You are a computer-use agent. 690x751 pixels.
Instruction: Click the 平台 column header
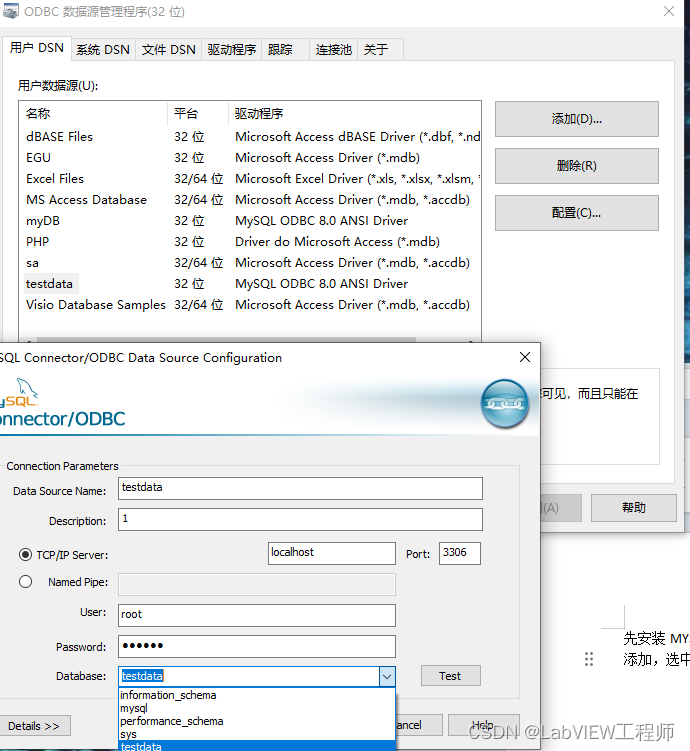pyautogui.click(x=198, y=114)
